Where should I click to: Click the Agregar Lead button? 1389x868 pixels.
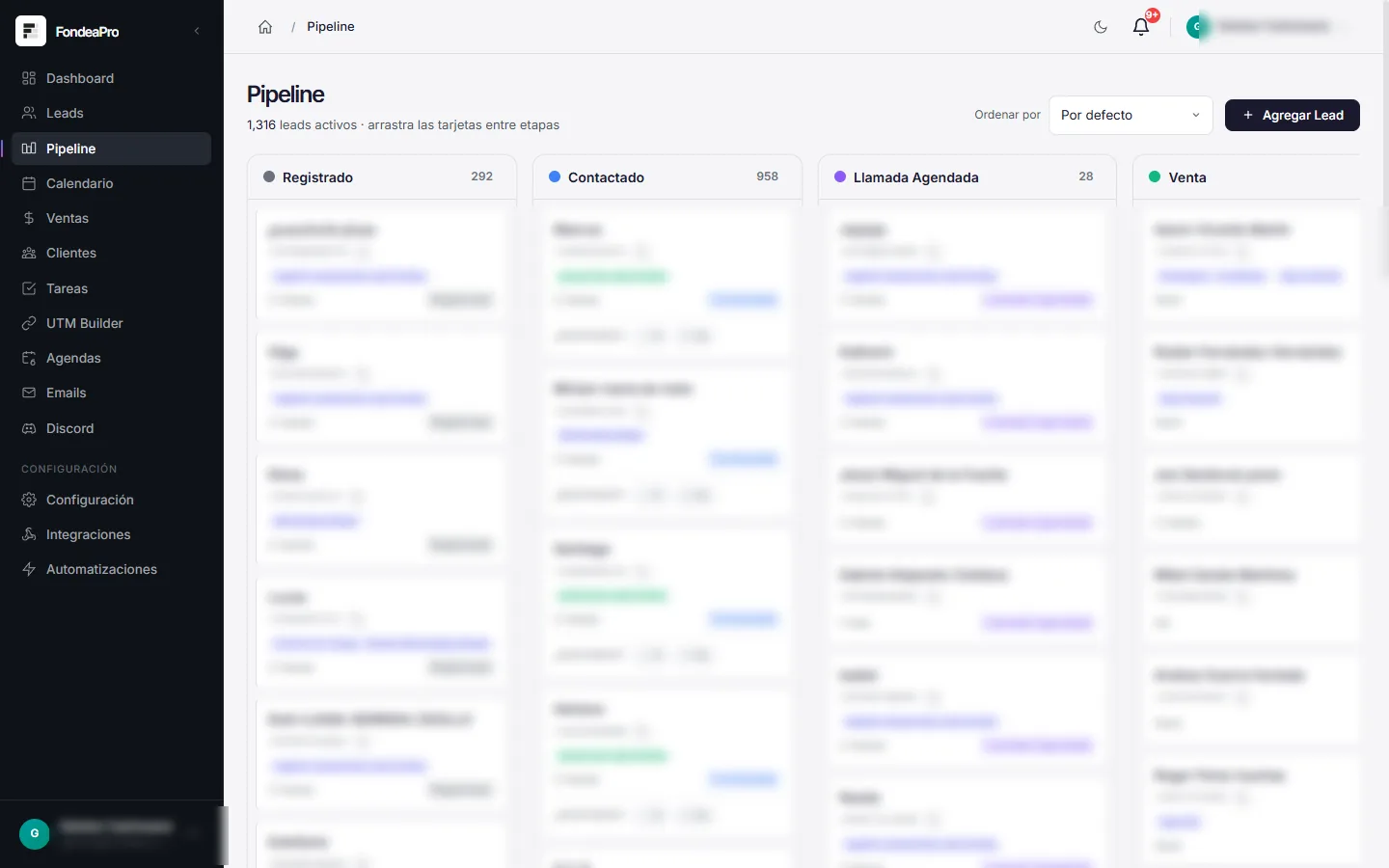pyautogui.click(x=1293, y=115)
